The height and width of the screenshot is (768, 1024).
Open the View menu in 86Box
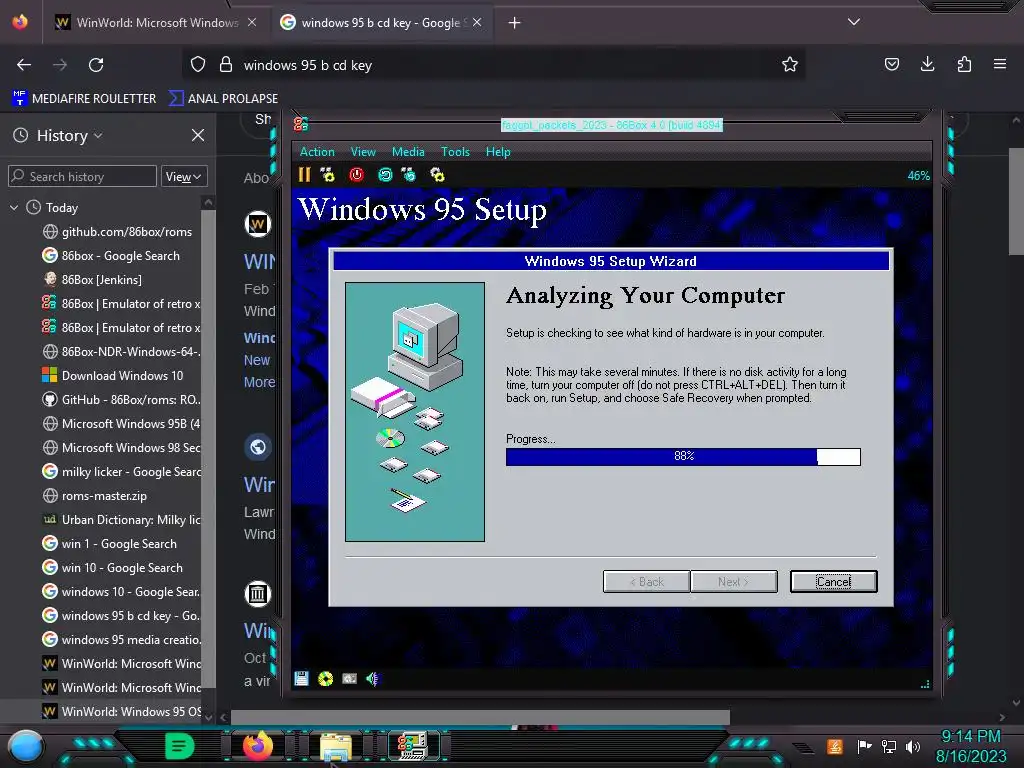(363, 152)
